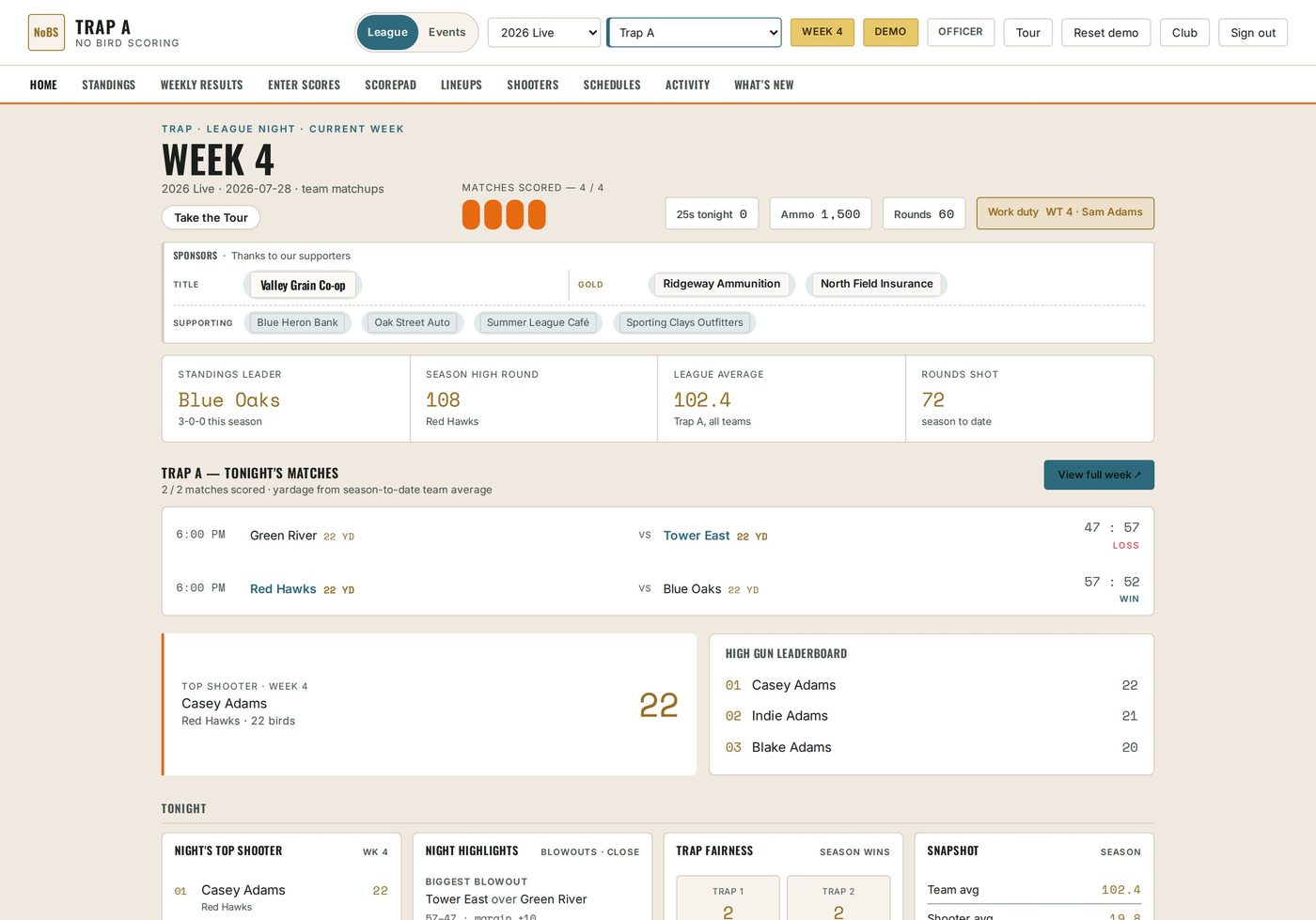The width and height of the screenshot is (1316, 920).
Task: Open the Shooters tab
Action: click(533, 85)
